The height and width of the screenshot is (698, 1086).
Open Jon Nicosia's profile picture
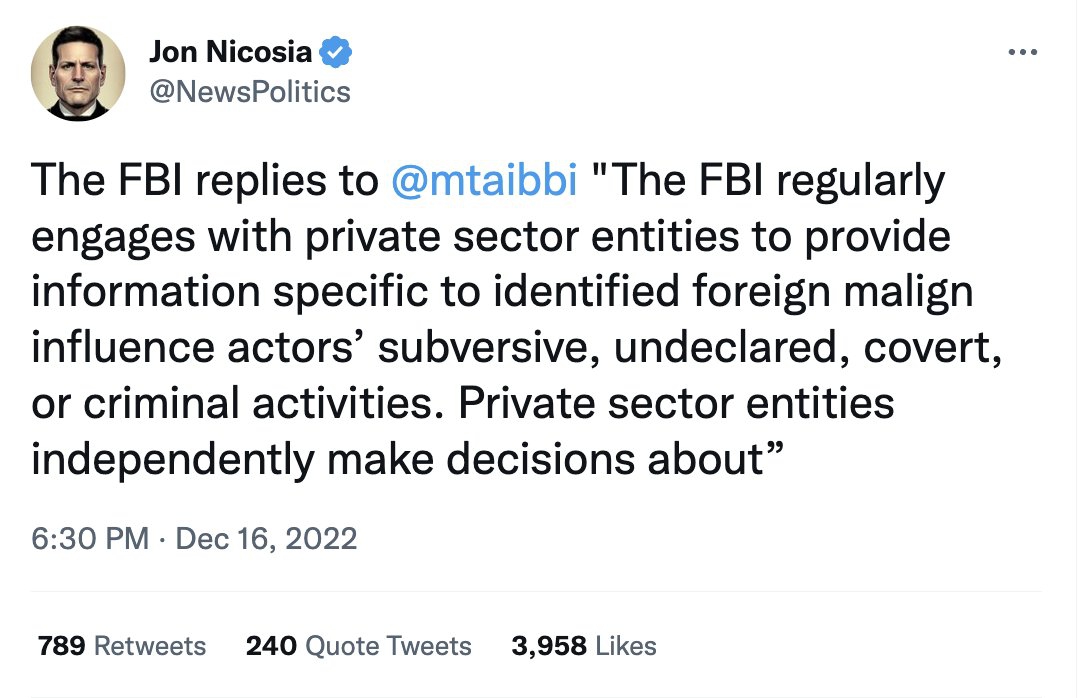click(79, 74)
